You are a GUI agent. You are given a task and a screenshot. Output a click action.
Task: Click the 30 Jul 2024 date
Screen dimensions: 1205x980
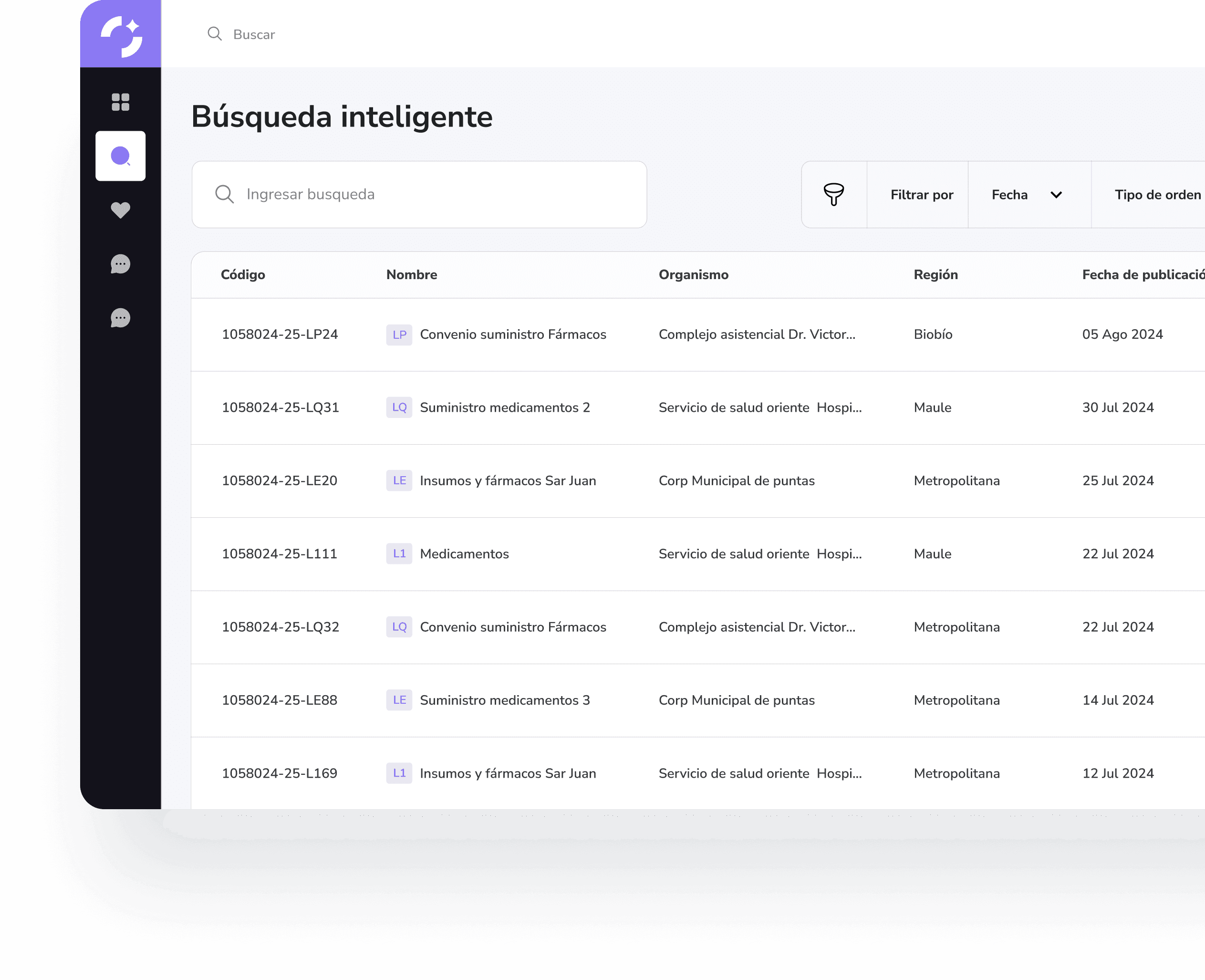tap(1118, 407)
